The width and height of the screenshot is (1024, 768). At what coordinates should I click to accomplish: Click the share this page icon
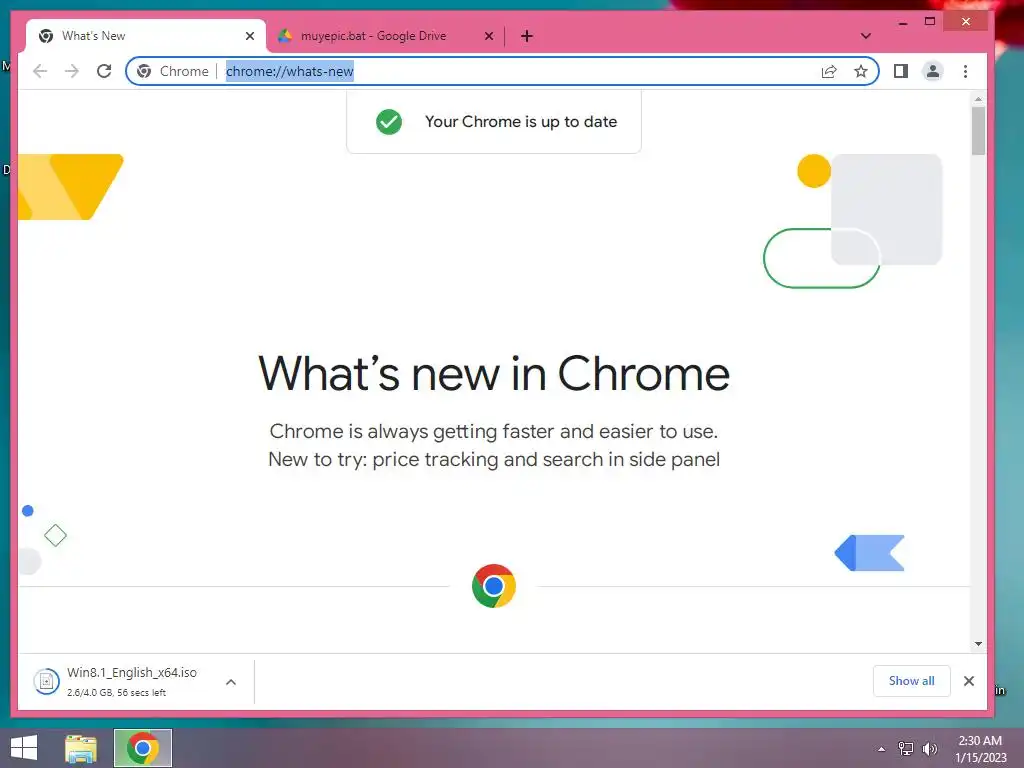829,71
